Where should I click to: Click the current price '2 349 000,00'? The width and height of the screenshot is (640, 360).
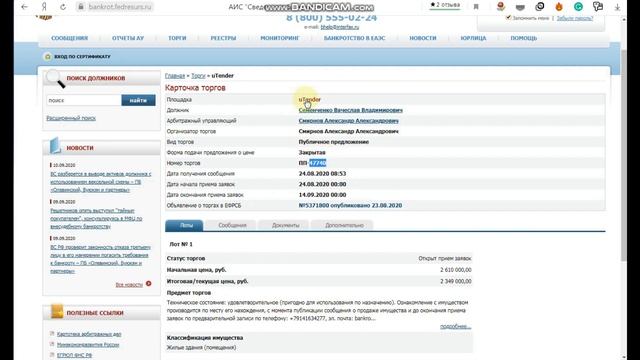456,281
